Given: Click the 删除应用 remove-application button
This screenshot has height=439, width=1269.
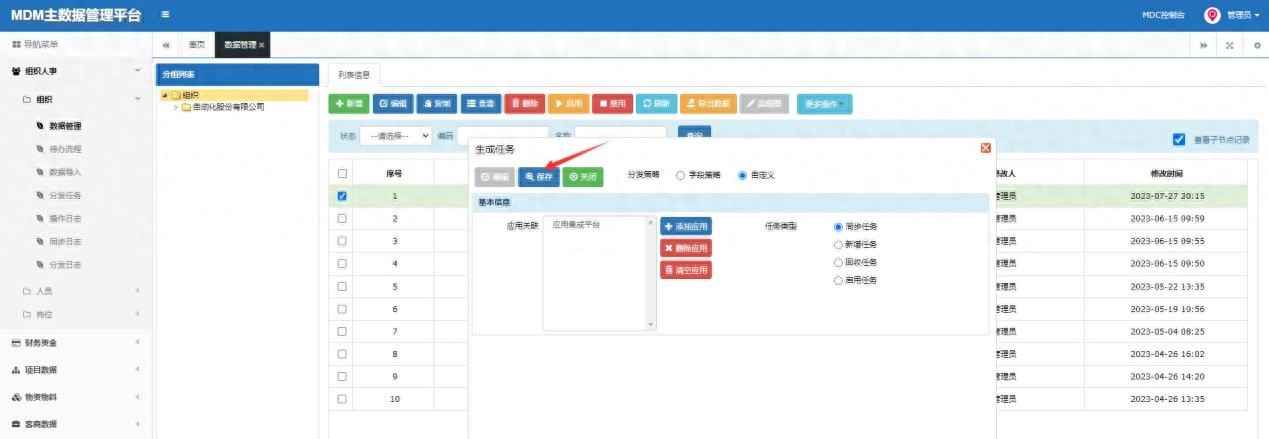Looking at the screenshot, I should 686,248.
